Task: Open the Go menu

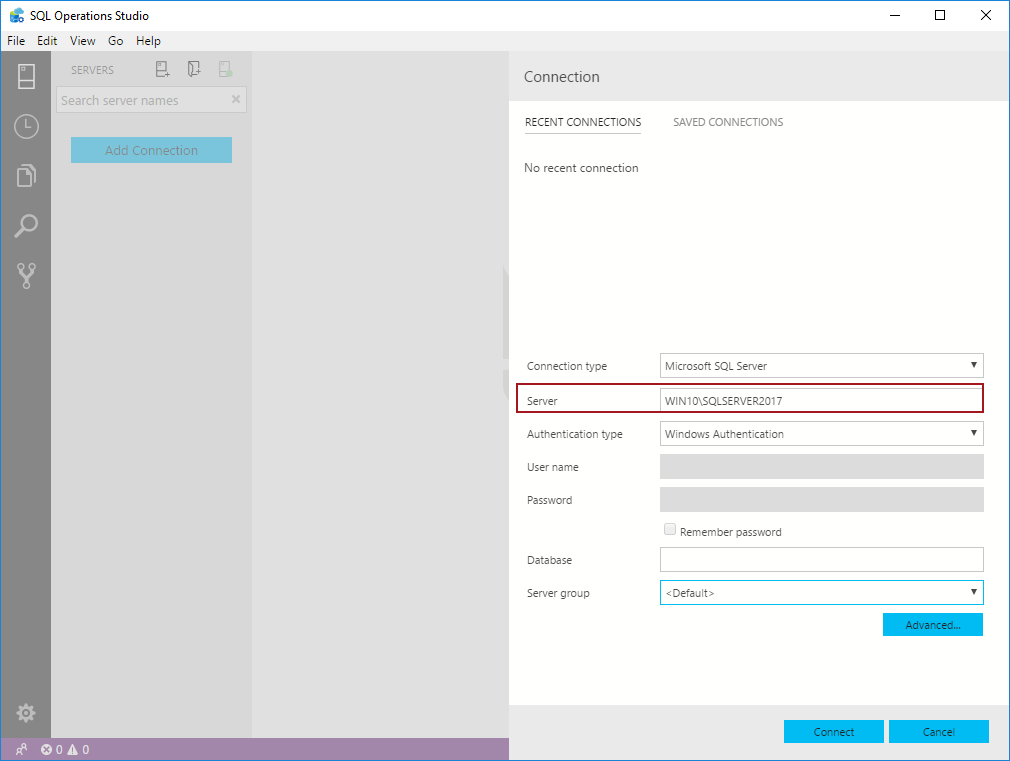Action: [x=115, y=41]
